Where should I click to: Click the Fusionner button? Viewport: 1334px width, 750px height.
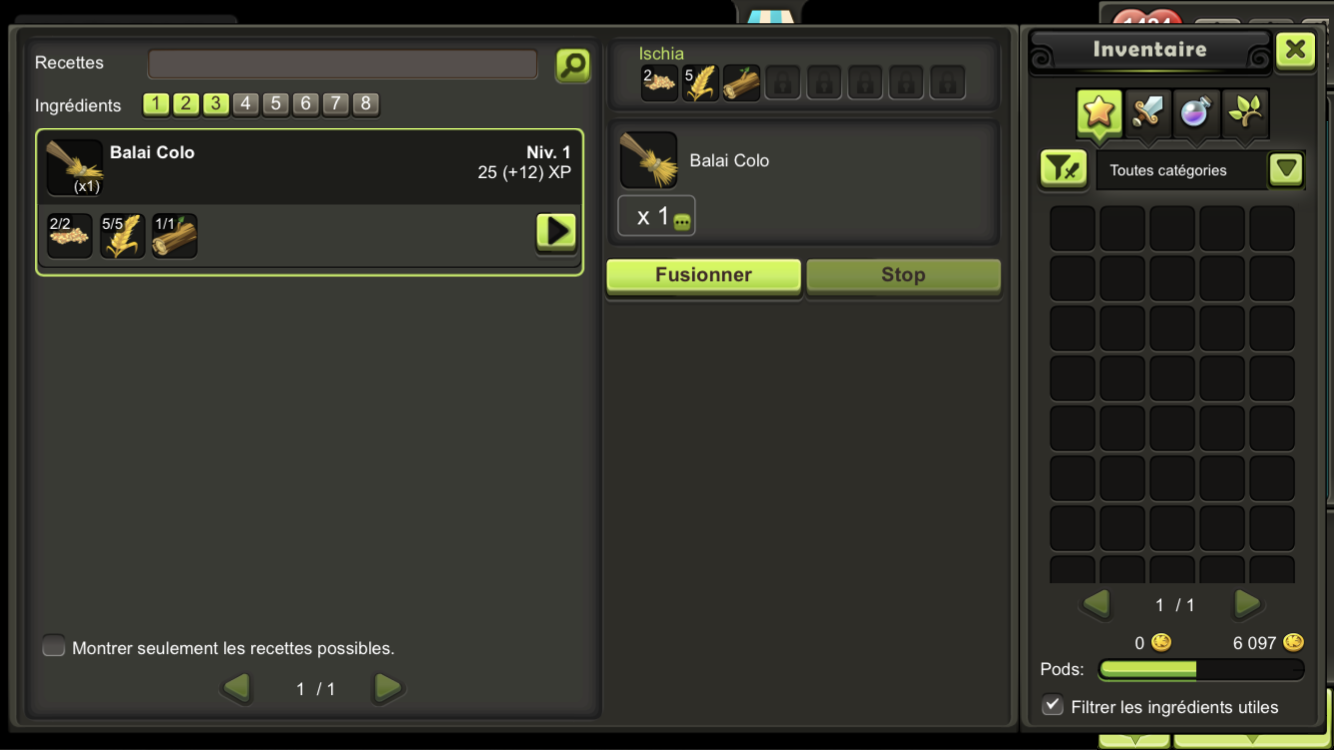[x=703, y=275]
